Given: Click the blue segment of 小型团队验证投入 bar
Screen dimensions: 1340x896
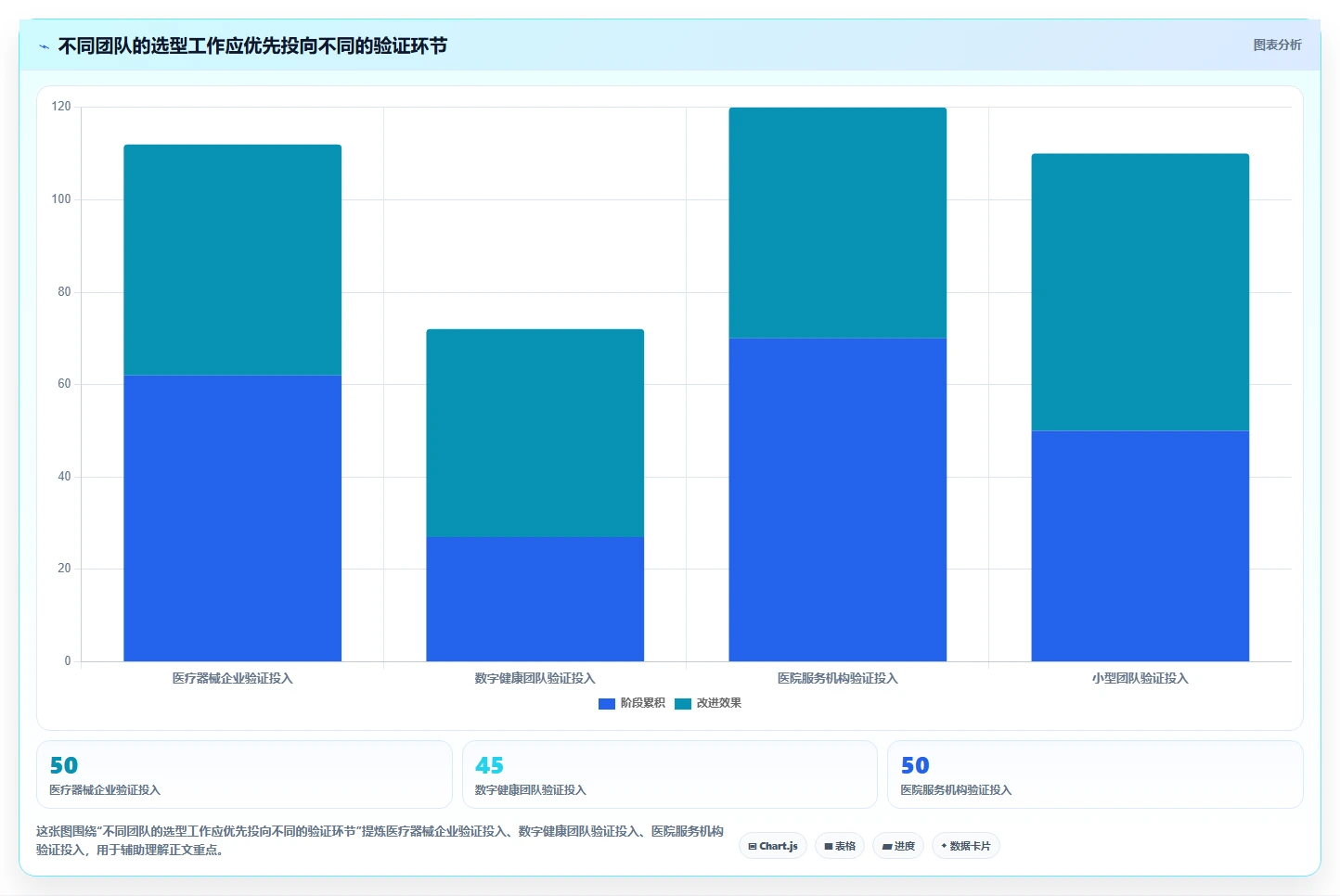Looking at the screenshot, I should [1140, 546].
